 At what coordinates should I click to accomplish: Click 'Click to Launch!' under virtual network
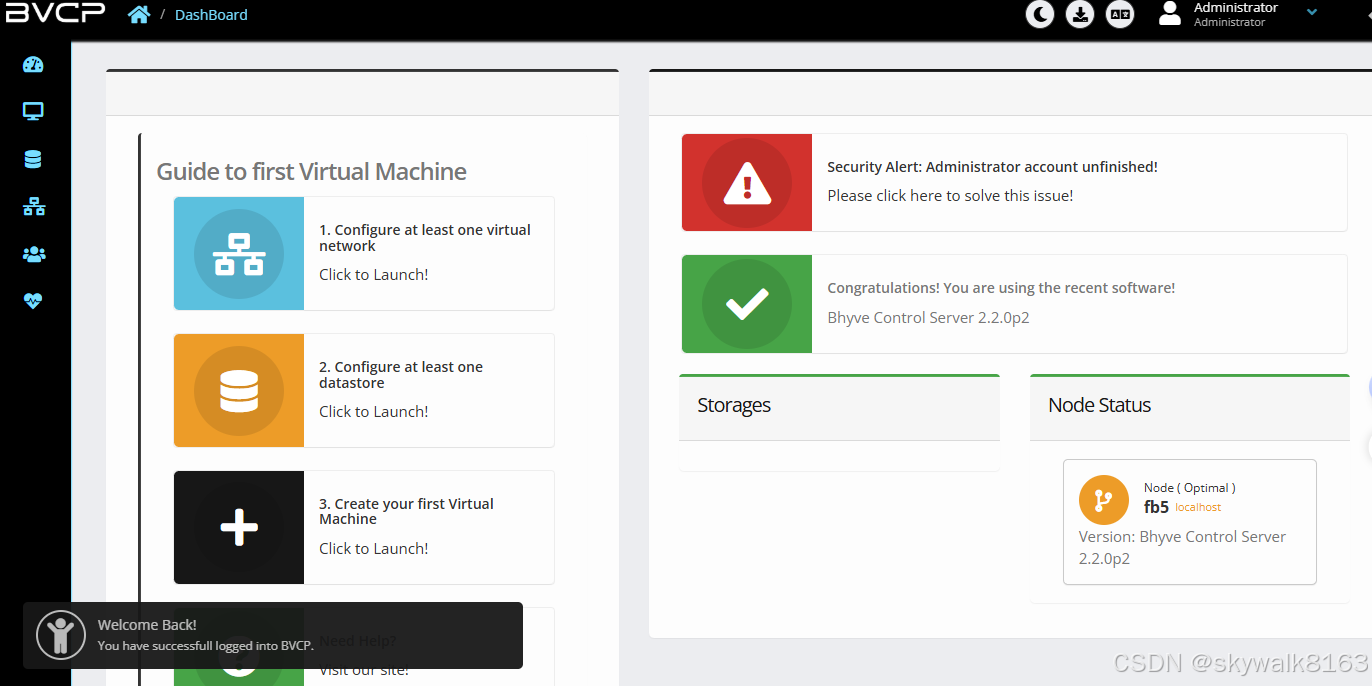coord(373,275)
